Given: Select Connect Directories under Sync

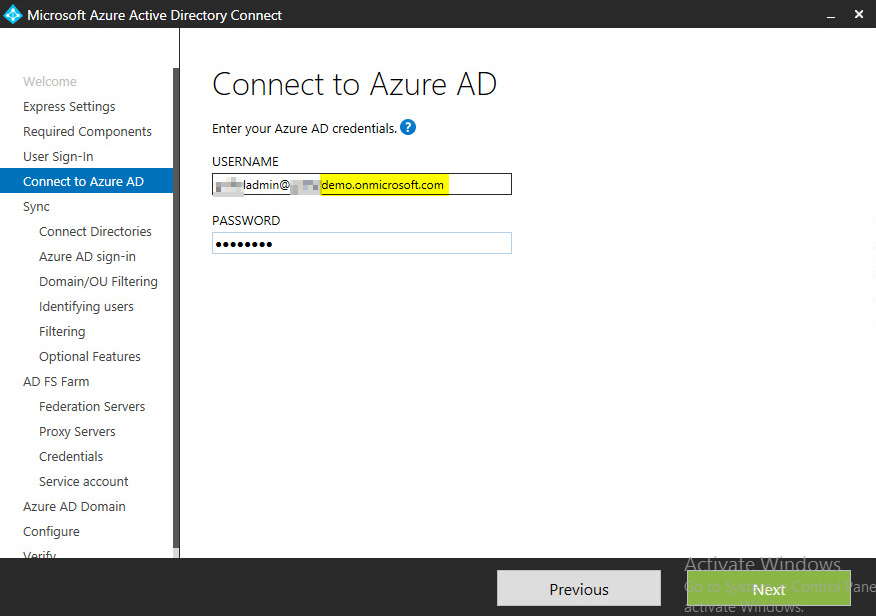Looking at the screenshot, I should point(95,232).
